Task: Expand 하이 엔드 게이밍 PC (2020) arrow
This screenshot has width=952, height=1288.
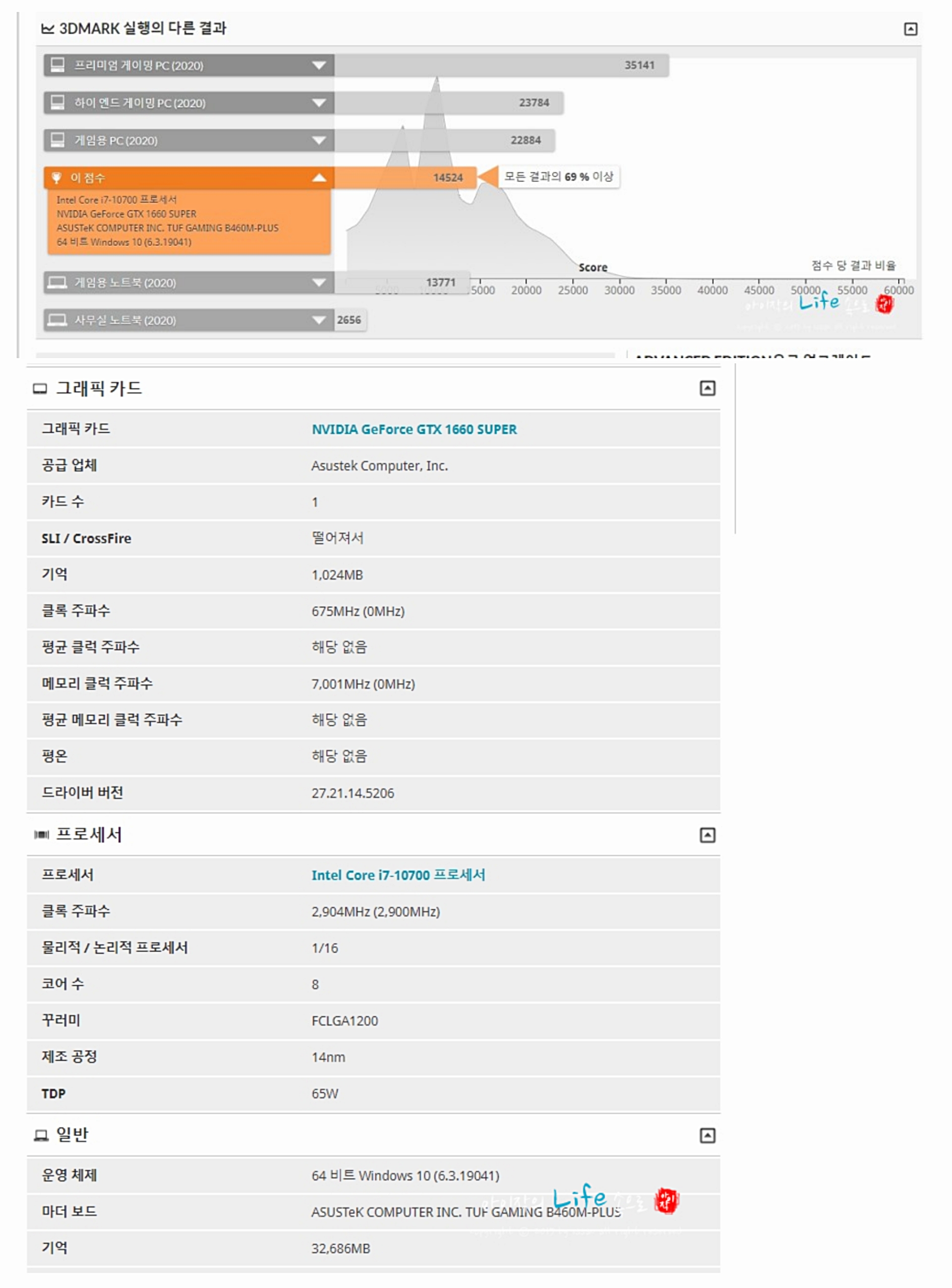Action: click(x=319, y=103)
